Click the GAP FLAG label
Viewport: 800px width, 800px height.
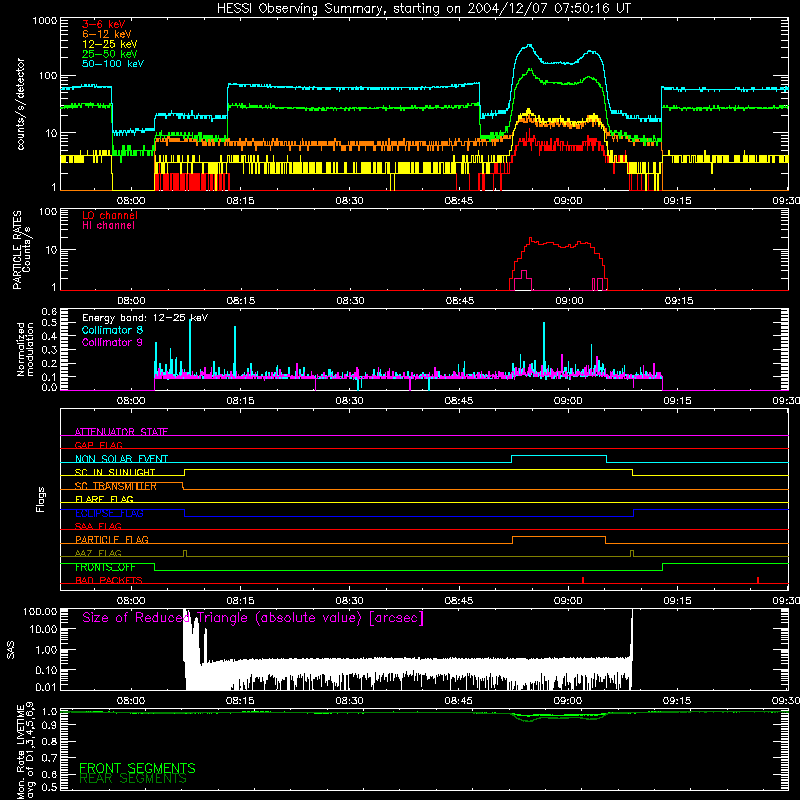[98, 445]
